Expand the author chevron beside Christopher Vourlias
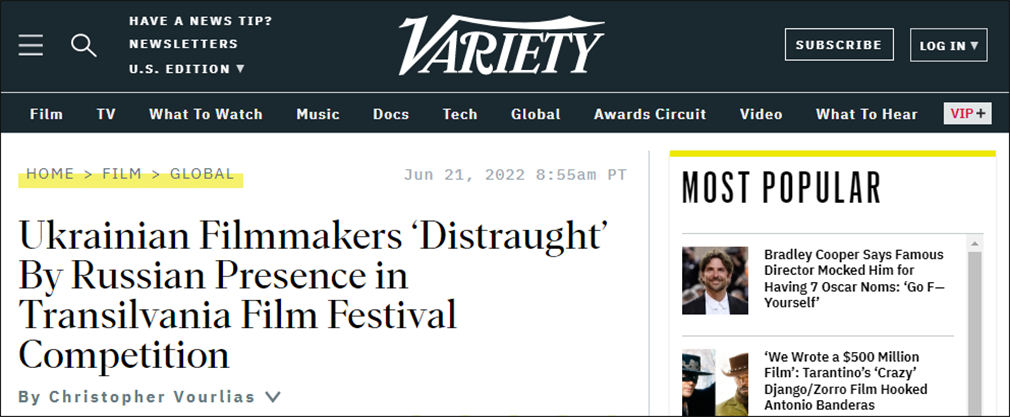 [x=273, y=397]
